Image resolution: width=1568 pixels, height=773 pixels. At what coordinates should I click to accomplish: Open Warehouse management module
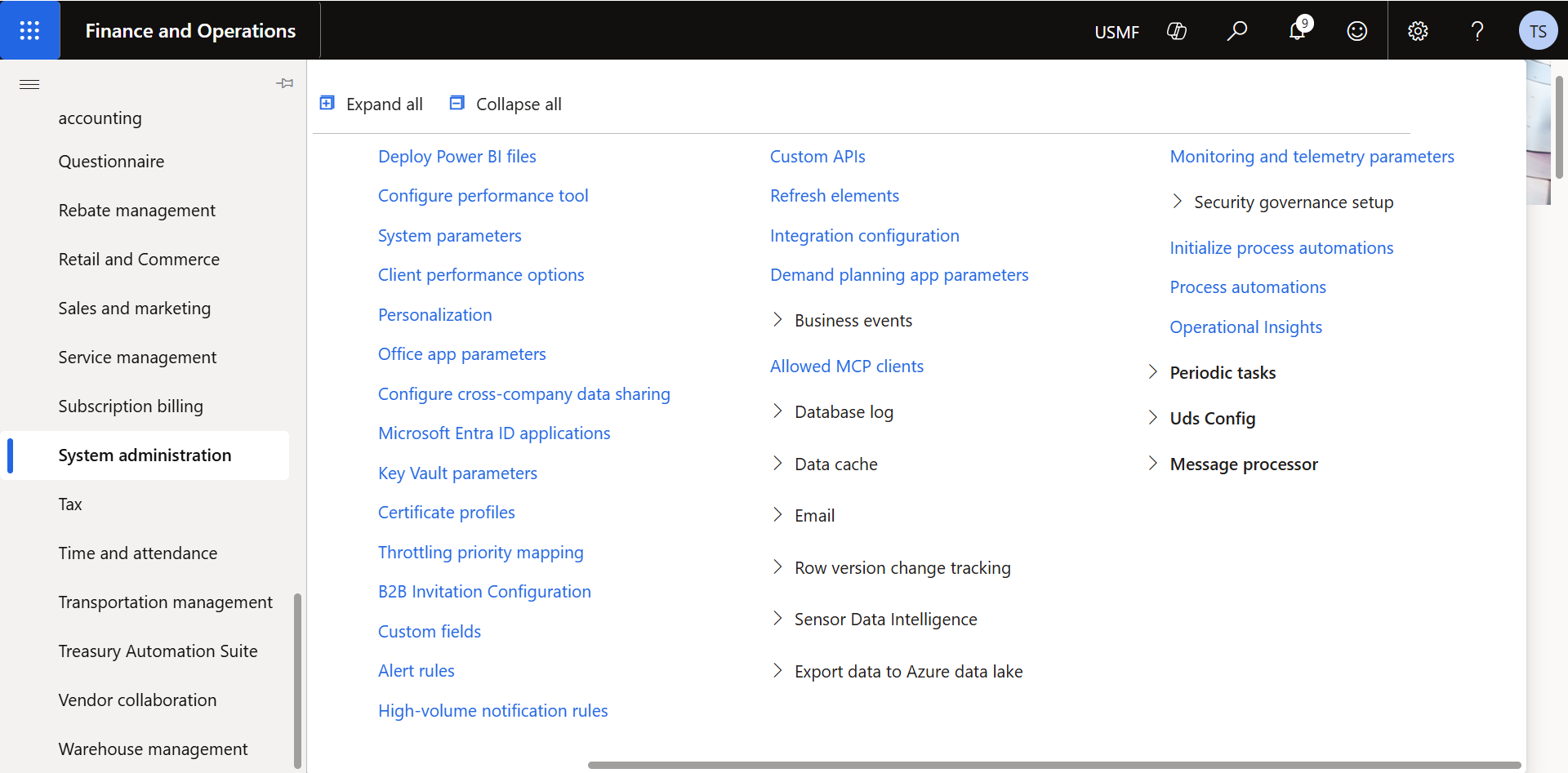(153, 749)
